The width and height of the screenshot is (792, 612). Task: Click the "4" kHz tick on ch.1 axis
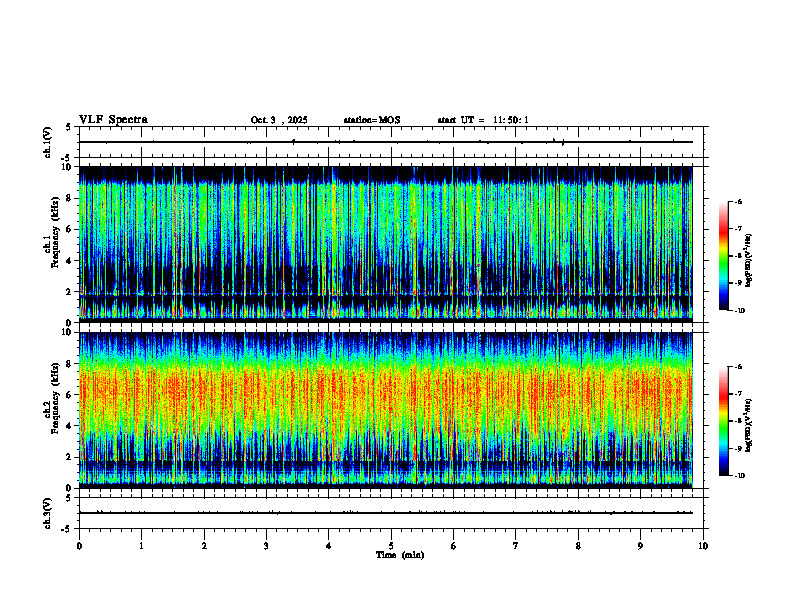(x=69, y=261)
